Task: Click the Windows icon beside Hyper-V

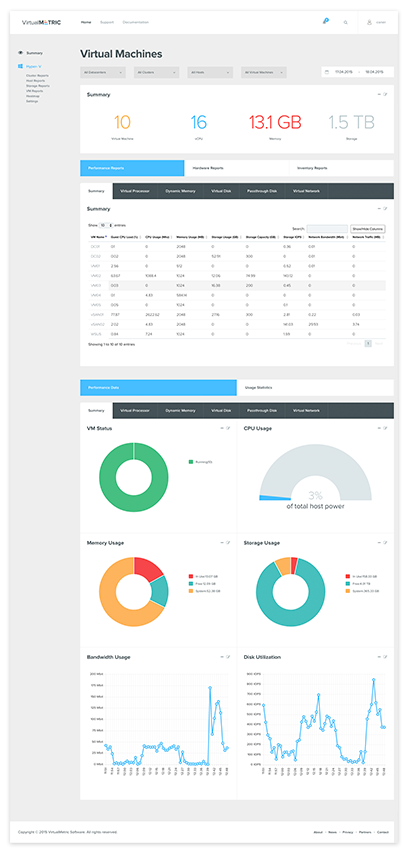Action: [x=20, y=66]
